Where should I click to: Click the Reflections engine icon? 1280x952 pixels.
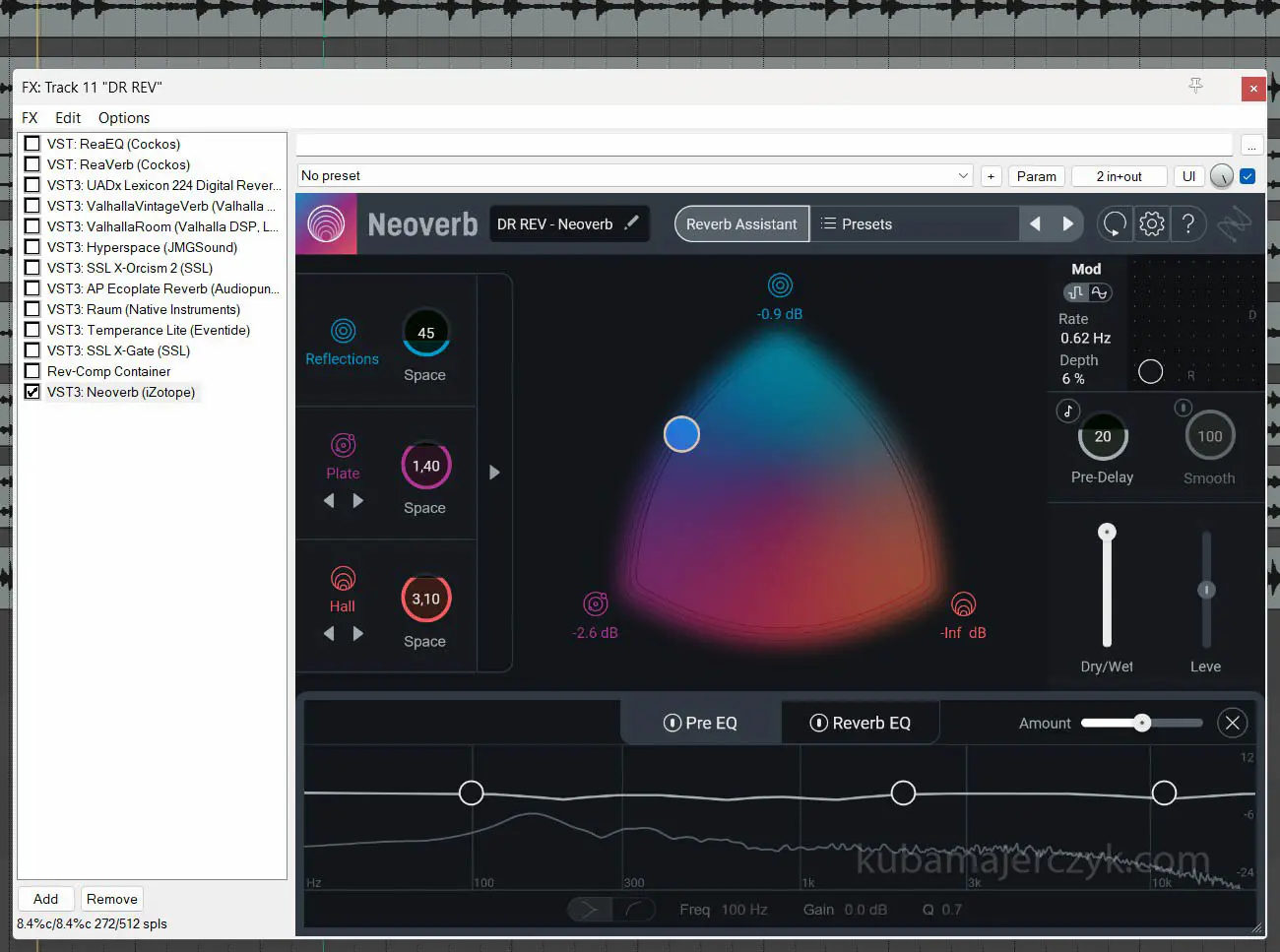(x=343, y=331)
